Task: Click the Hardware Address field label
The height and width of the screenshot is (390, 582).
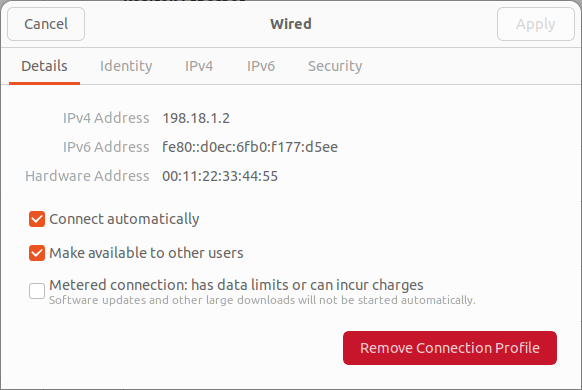Action: 87,176
